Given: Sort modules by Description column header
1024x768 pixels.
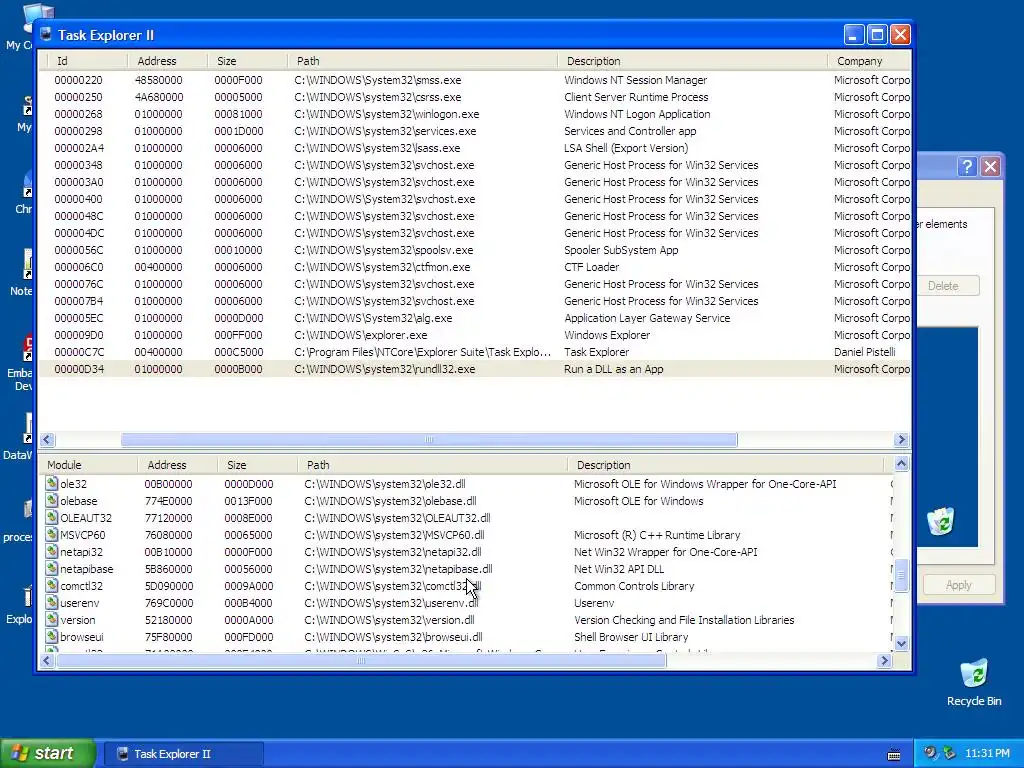Looking at the screenshot, I should 725,465.
